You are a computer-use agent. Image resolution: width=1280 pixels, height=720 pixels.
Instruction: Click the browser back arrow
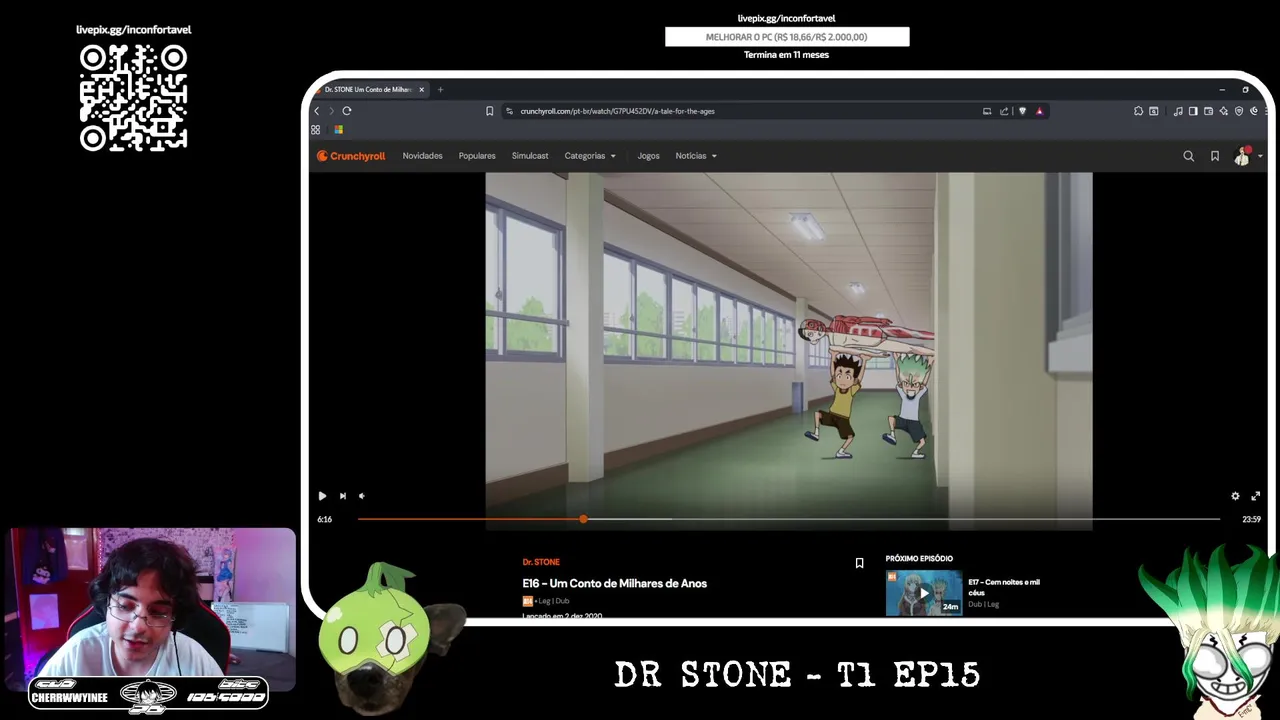[x=317, y=111]
